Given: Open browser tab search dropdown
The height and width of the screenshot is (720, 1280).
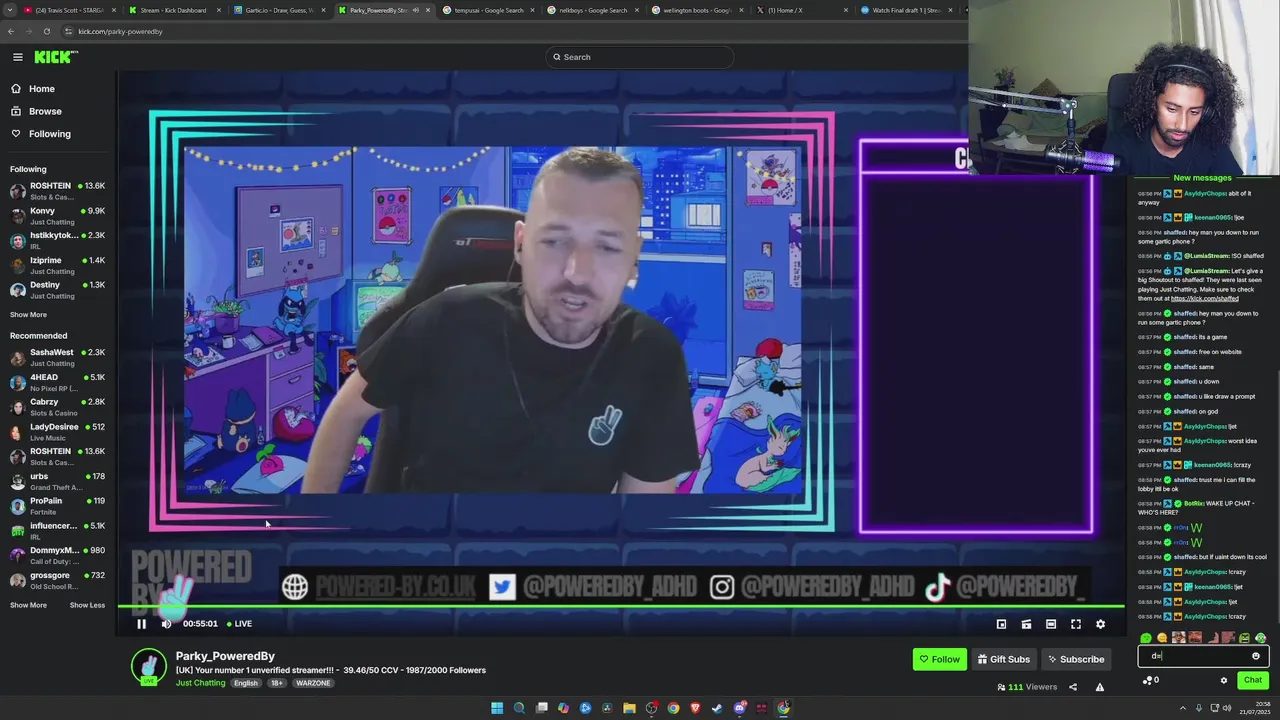Looking at the screenshot, I should 9,10.
